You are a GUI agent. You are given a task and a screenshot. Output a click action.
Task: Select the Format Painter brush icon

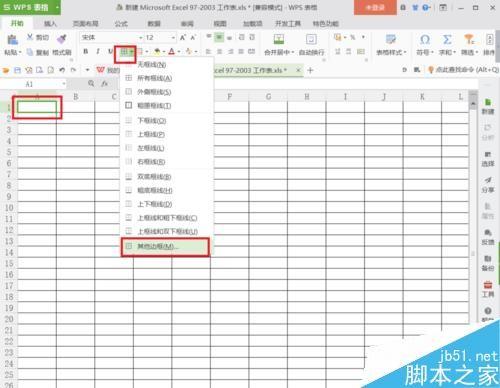tap(61, 39)
